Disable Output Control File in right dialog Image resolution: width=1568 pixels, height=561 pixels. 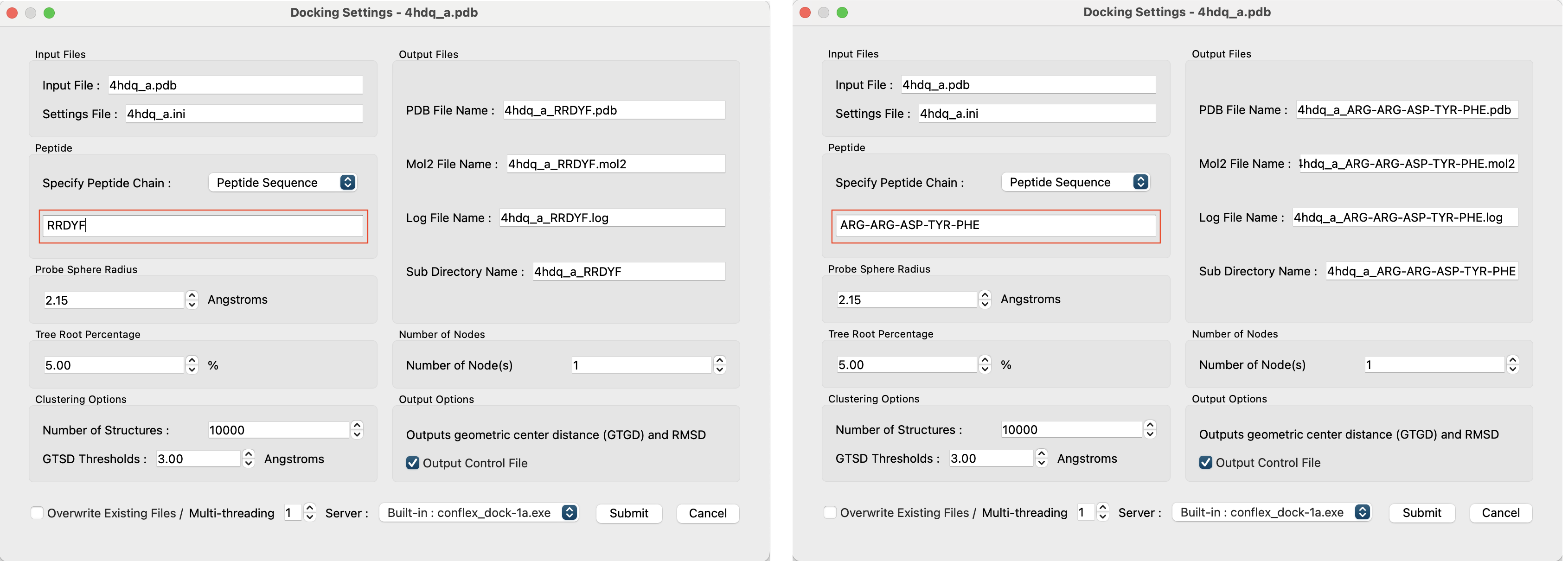pos(1206,462)
